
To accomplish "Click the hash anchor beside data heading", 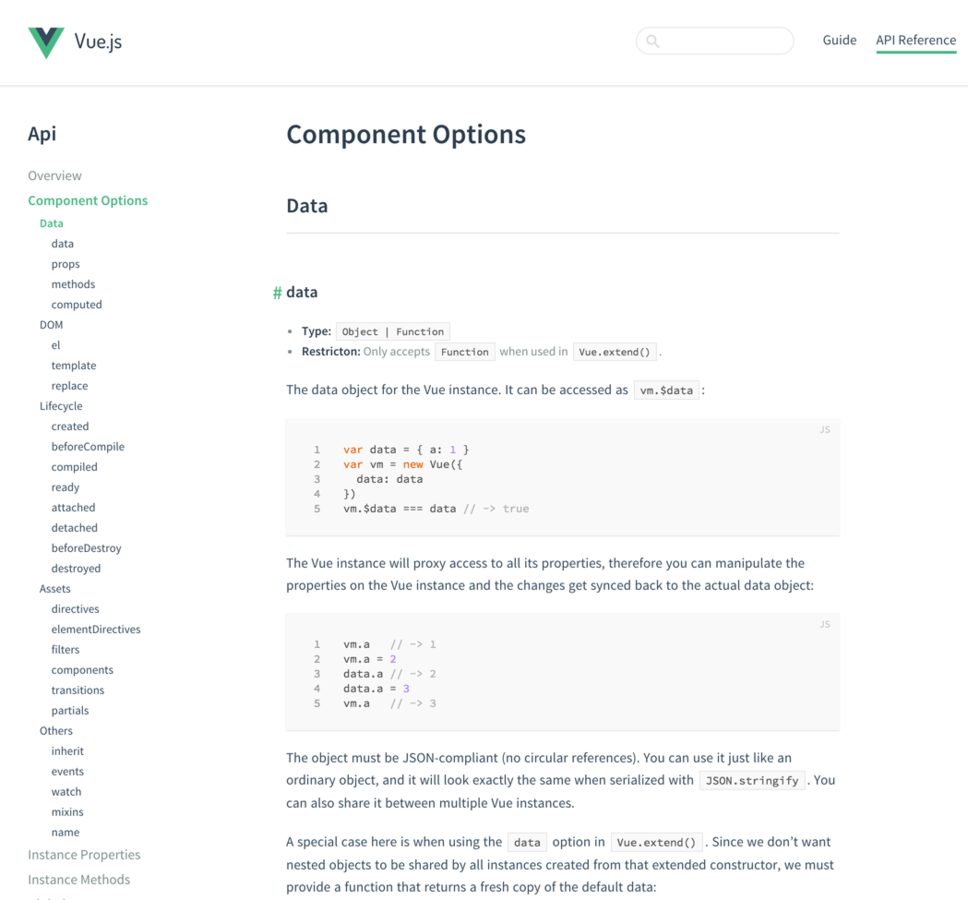I will pos(277,293).
